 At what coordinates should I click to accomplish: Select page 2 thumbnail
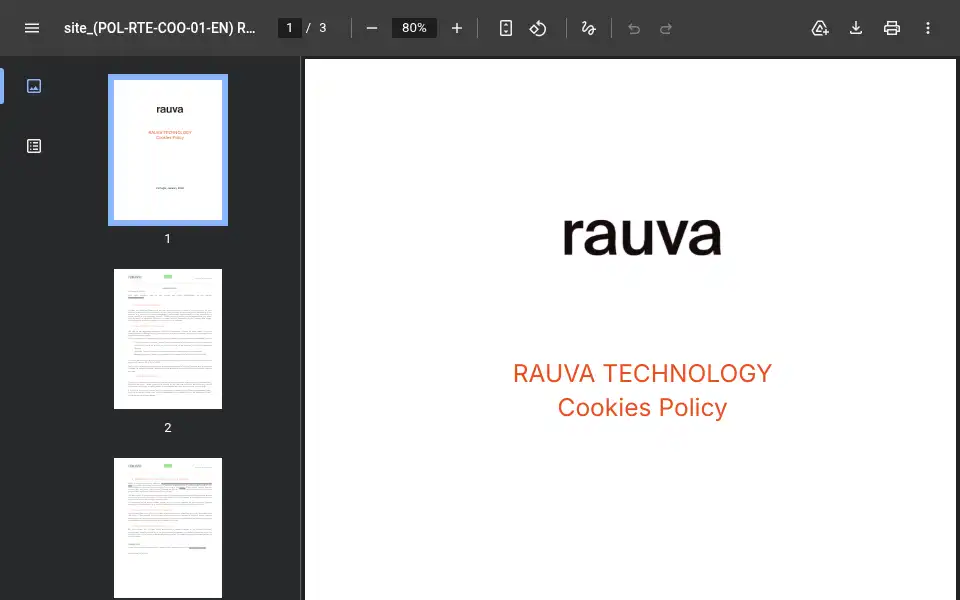[168, 339]
